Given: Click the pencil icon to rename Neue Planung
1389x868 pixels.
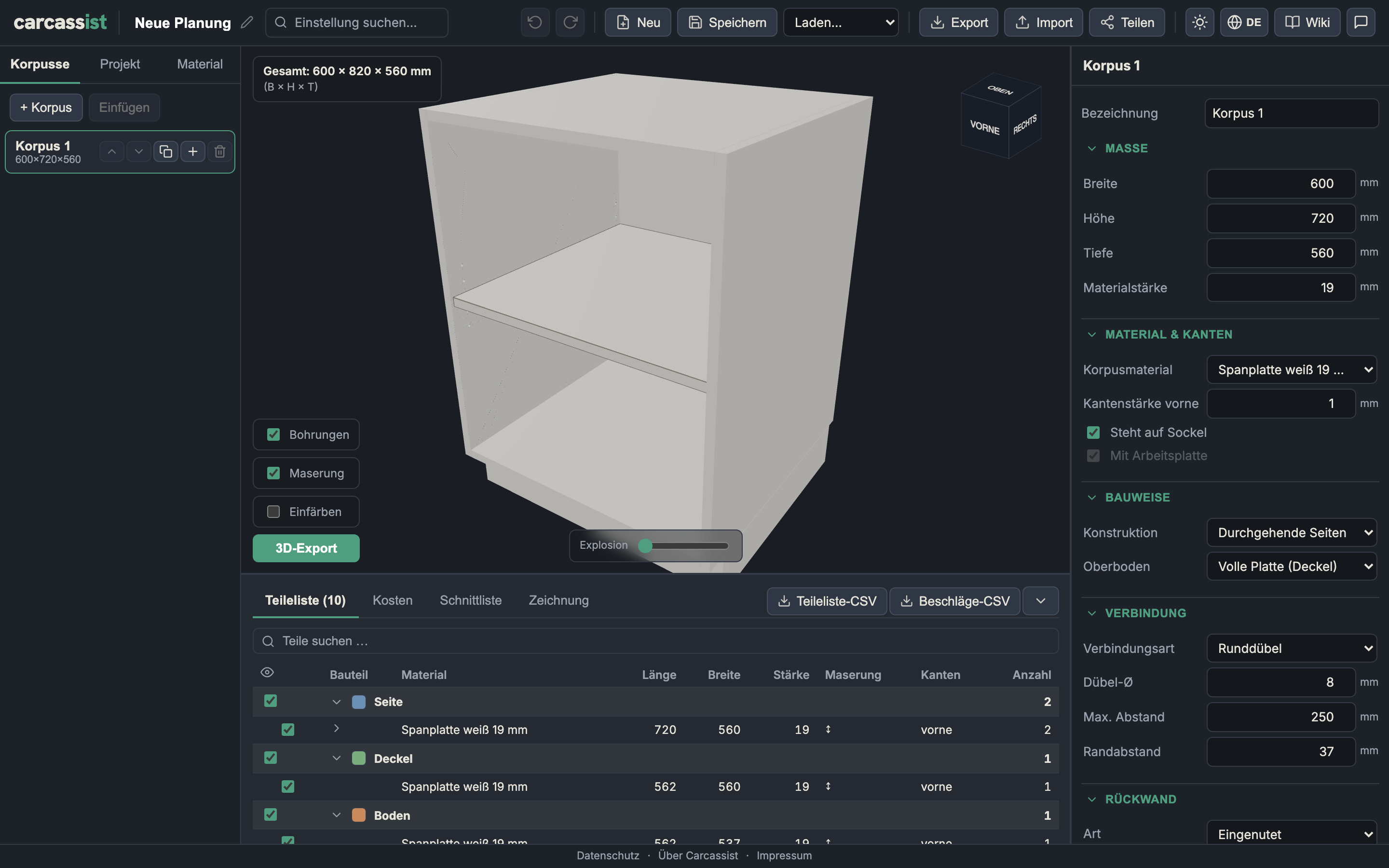Looking at the screenshot, I should [x=247, y=22].
